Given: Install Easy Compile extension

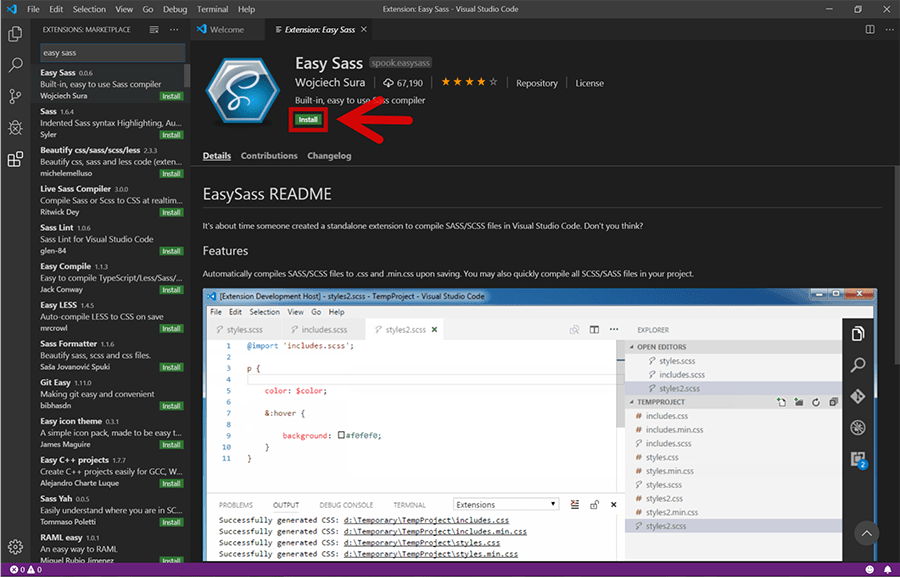Looking at the screenshot, I should 171,290.
